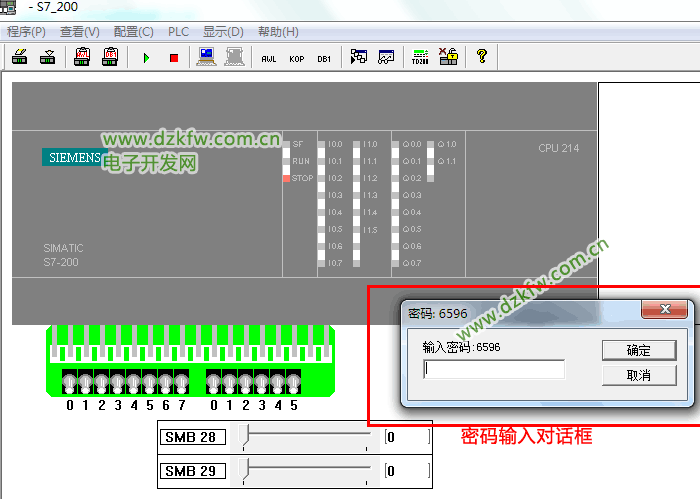Screen dimensions: 700x499
Task: Click the 确定 button in password dialog
Action: (x=638, y=350)
